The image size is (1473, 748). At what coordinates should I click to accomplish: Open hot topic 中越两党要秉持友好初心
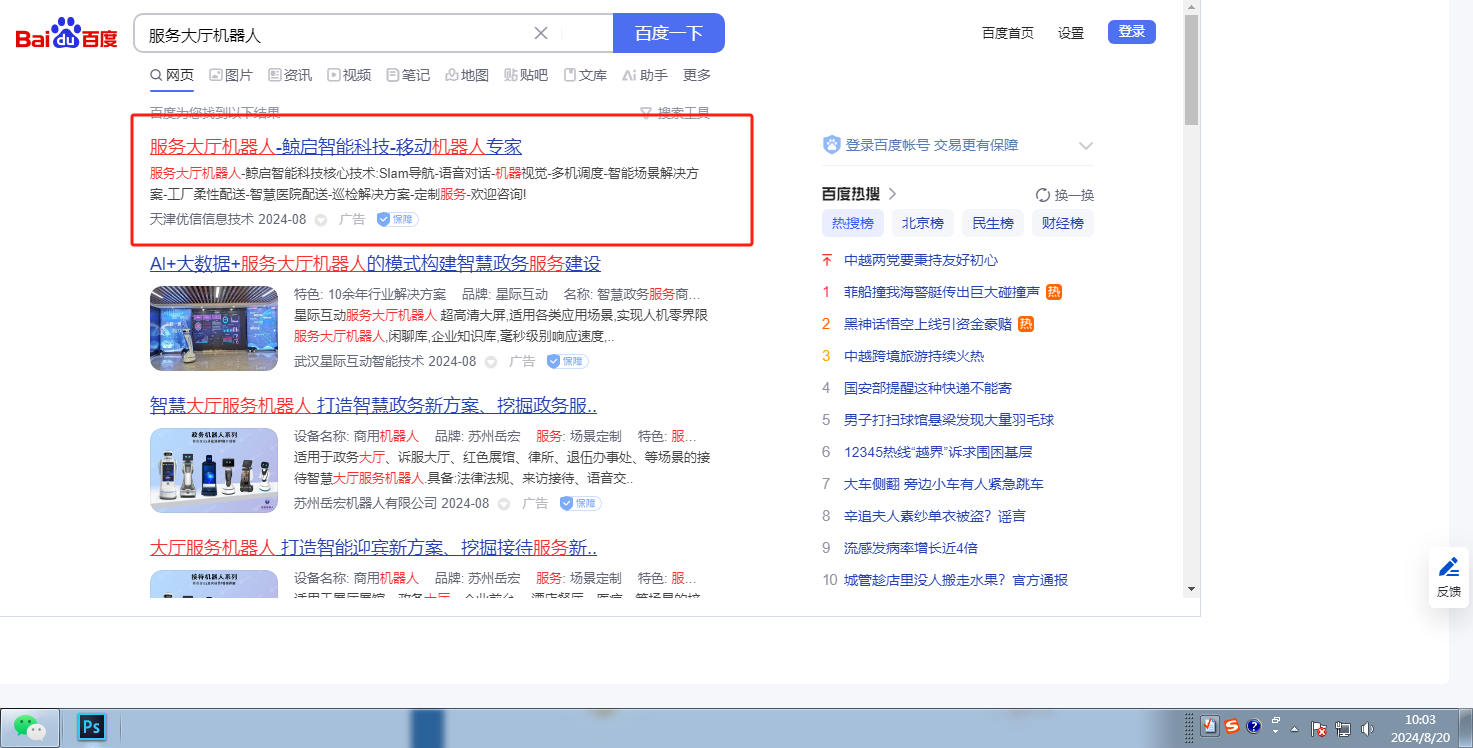[x=921, y=260]
